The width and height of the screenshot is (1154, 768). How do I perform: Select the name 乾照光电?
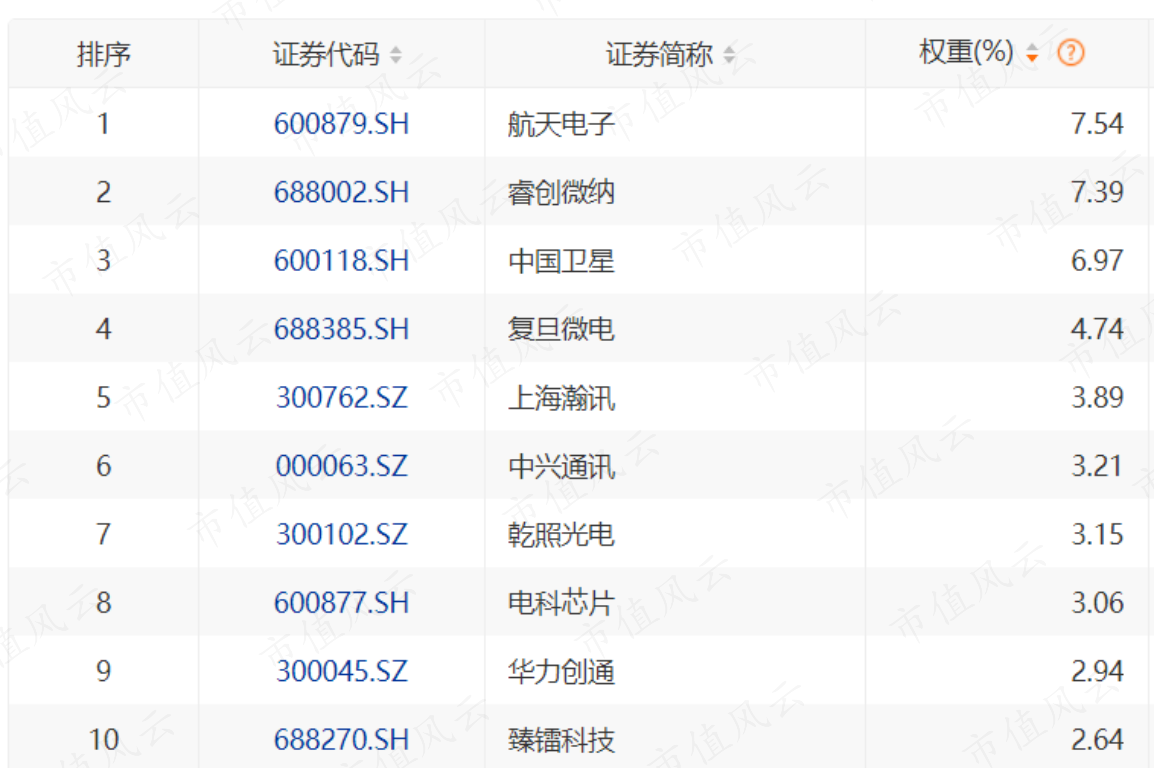[x=561, y=535]
